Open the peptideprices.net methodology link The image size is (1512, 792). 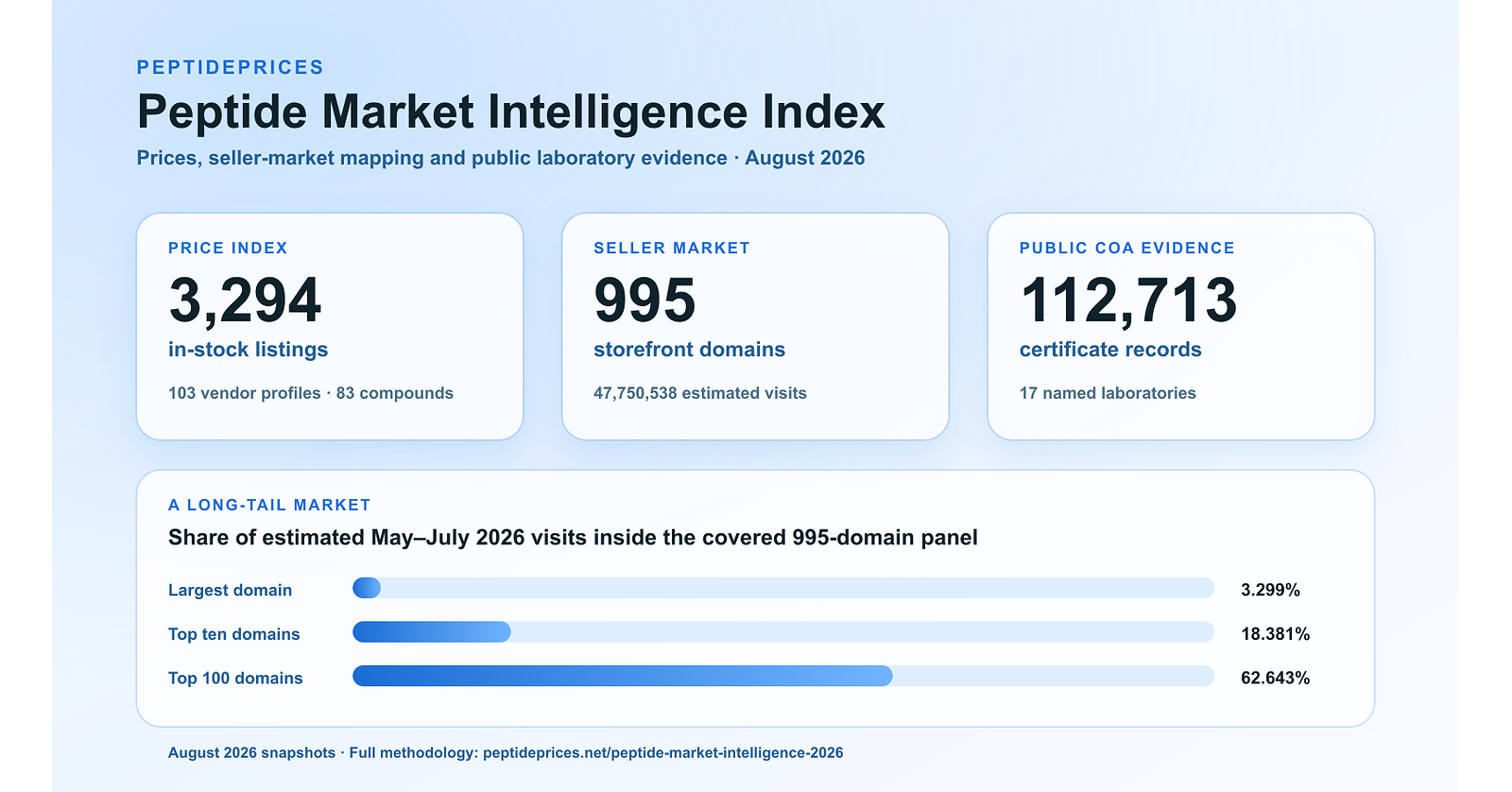663,753
